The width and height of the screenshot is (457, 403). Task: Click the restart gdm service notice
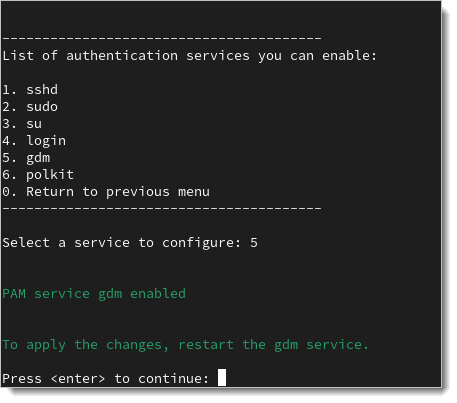tap(185, 345)
